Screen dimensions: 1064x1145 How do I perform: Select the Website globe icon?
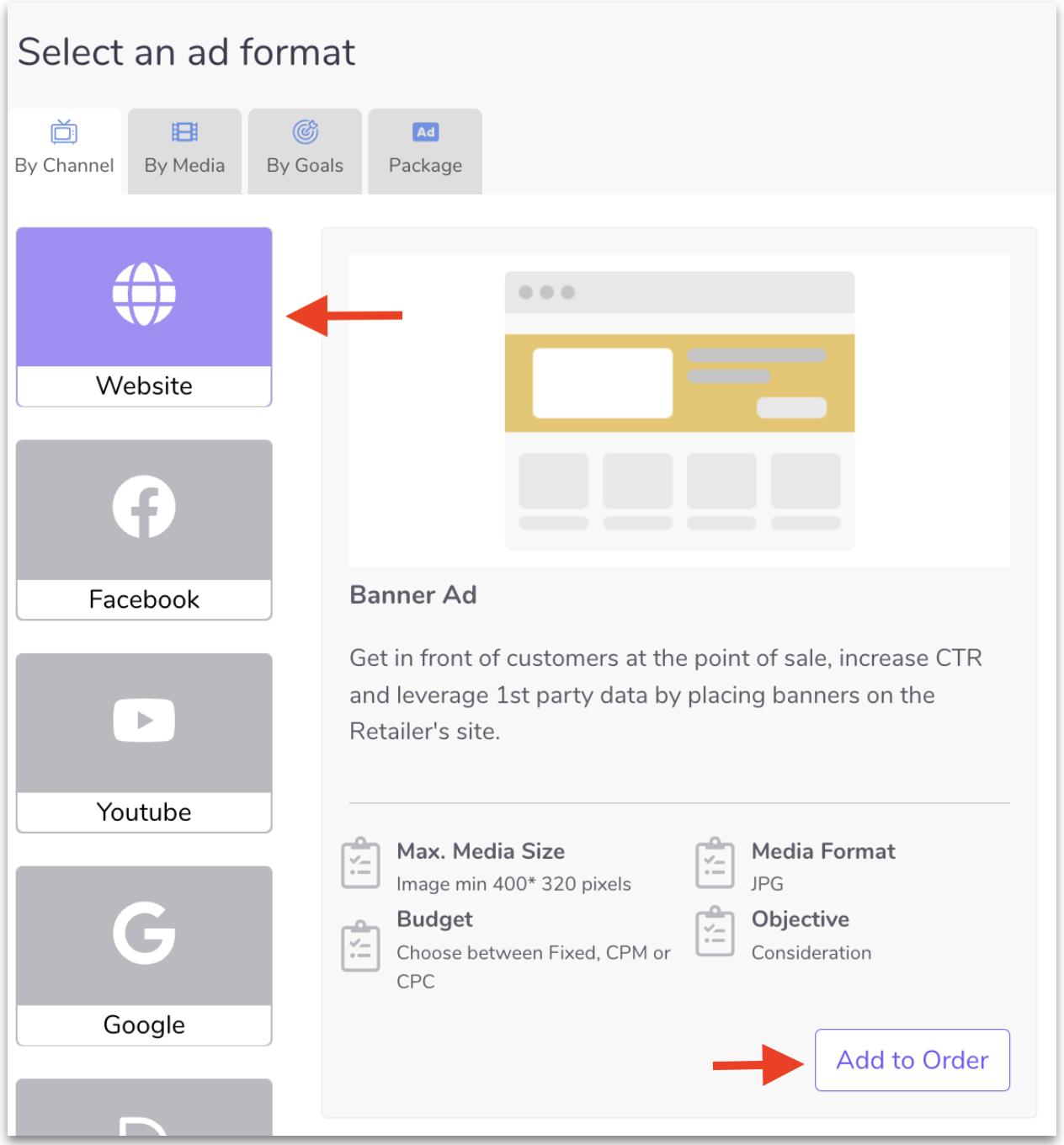pyautogui.click(x=144, y=294)
